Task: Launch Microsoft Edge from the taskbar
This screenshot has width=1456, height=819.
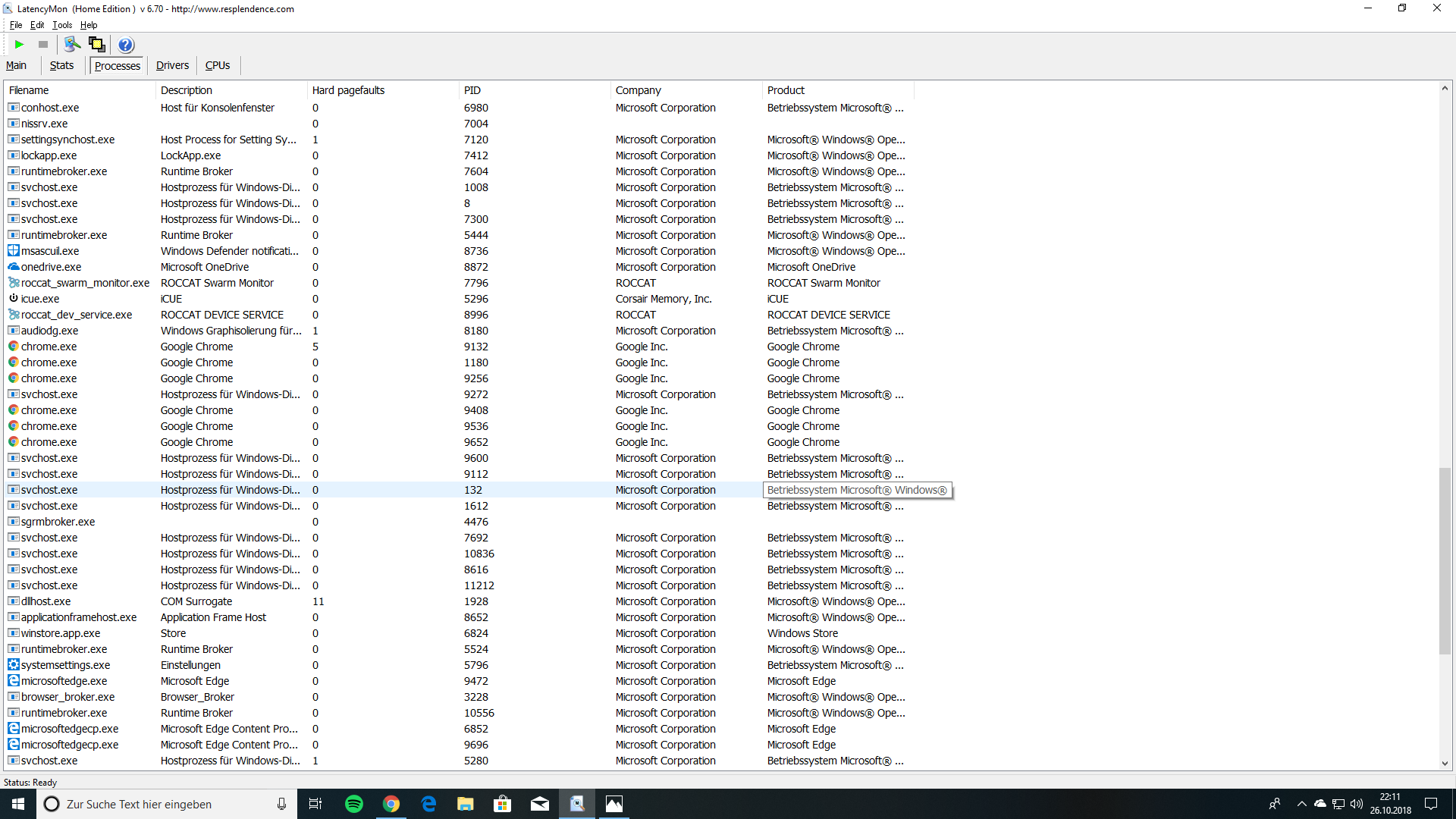Action: click(x=428, y=804)
